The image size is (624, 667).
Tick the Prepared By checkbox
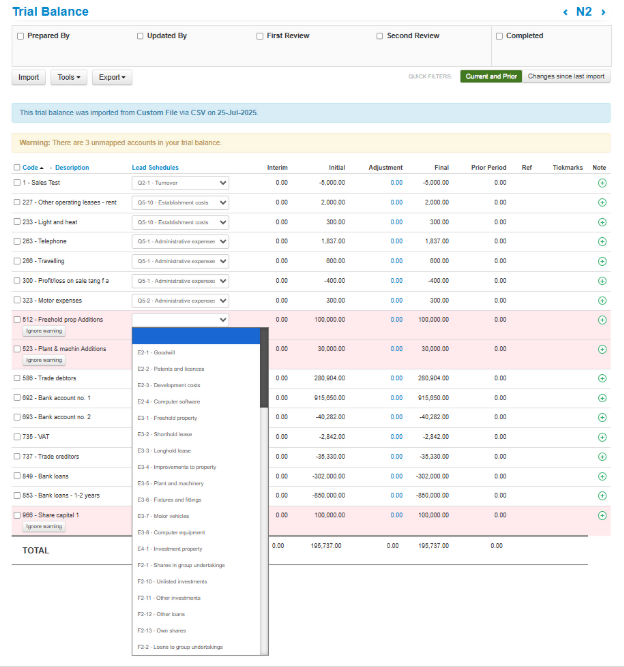coord(21,36)
